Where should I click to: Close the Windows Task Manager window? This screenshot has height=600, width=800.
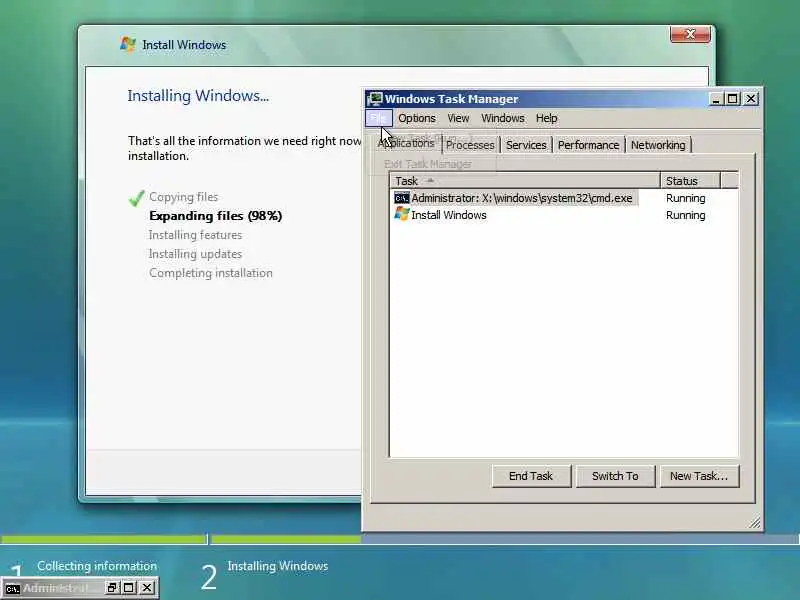point(751,98)
